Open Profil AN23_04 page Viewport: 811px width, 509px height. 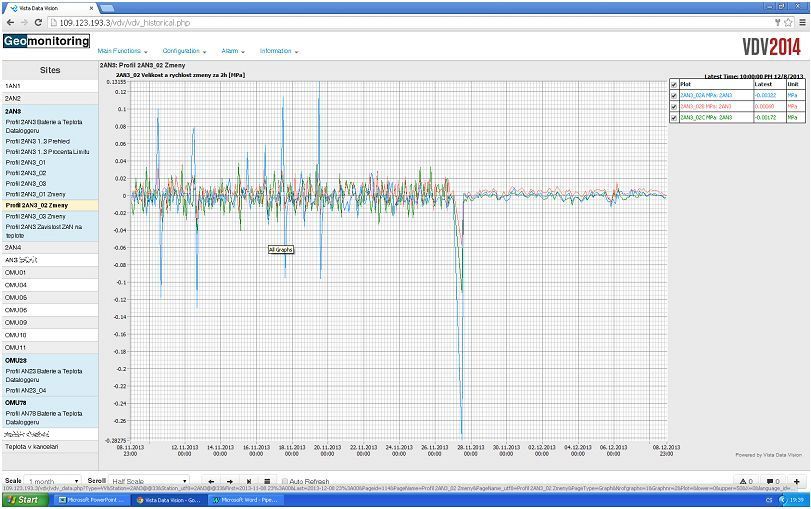26,391
